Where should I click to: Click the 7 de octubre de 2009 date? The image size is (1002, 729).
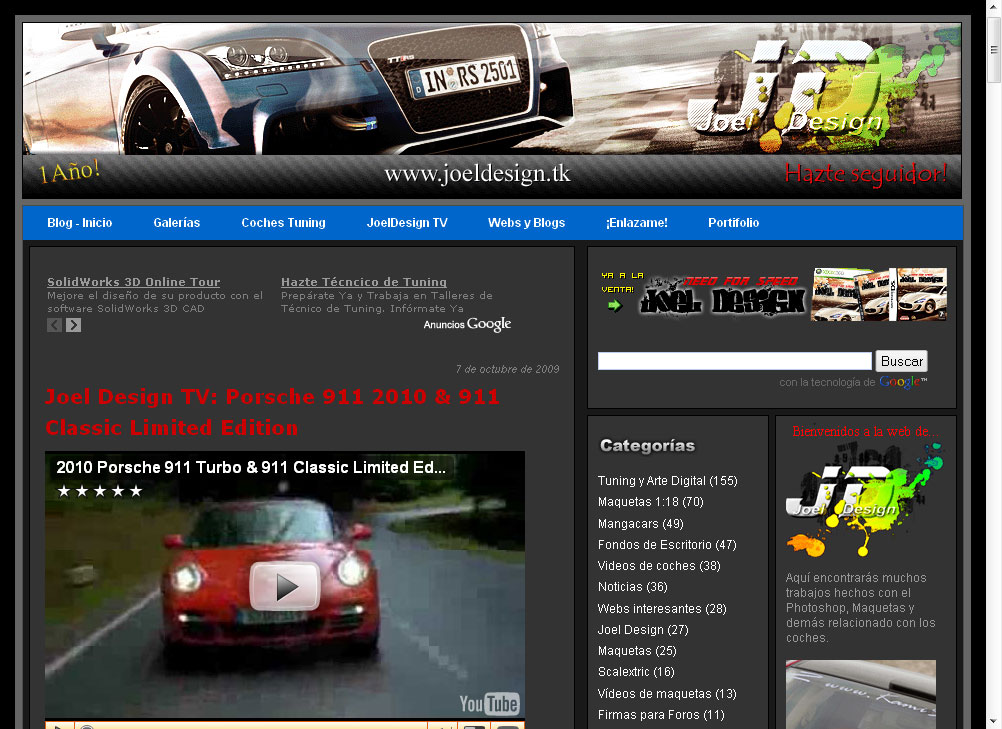point(507,369)
